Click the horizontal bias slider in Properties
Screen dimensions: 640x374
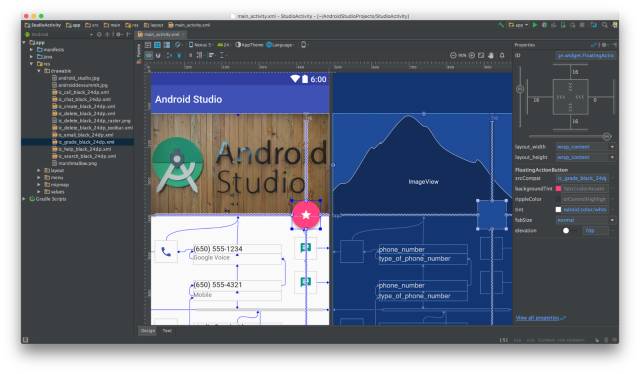coord(570,136)
